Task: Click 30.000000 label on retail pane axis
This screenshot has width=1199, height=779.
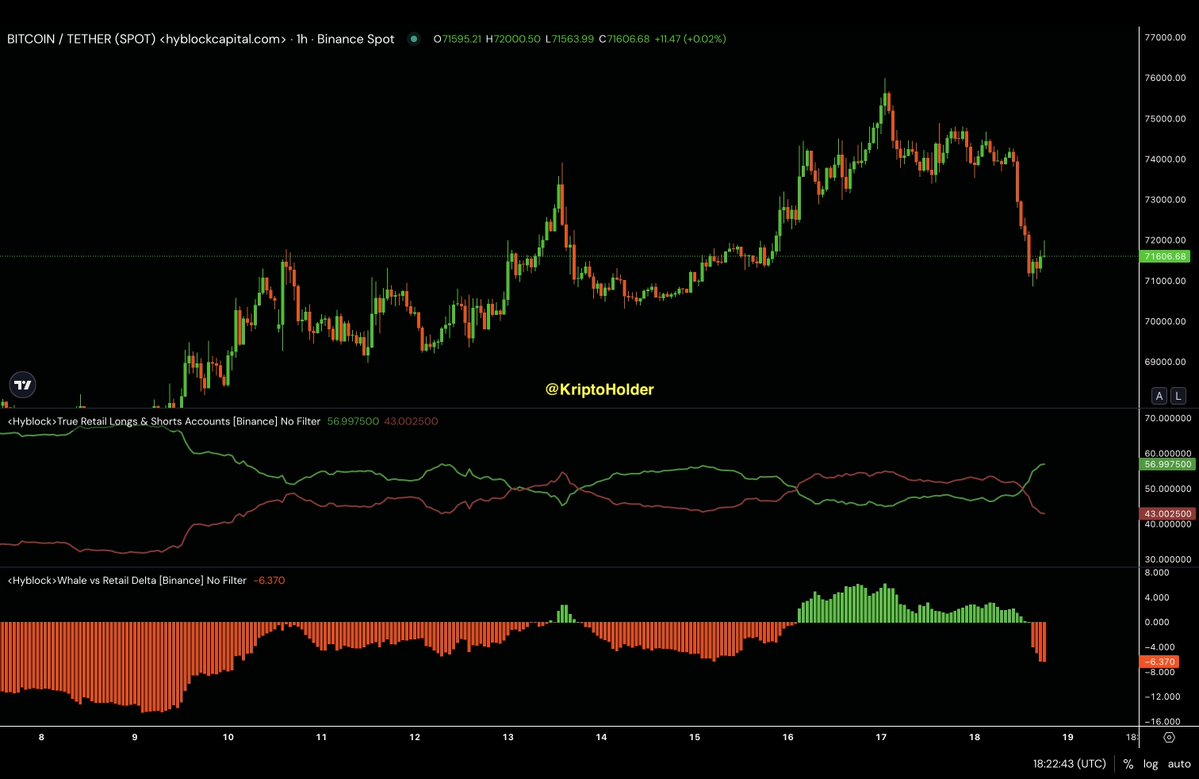Action: coord(1168,560)
